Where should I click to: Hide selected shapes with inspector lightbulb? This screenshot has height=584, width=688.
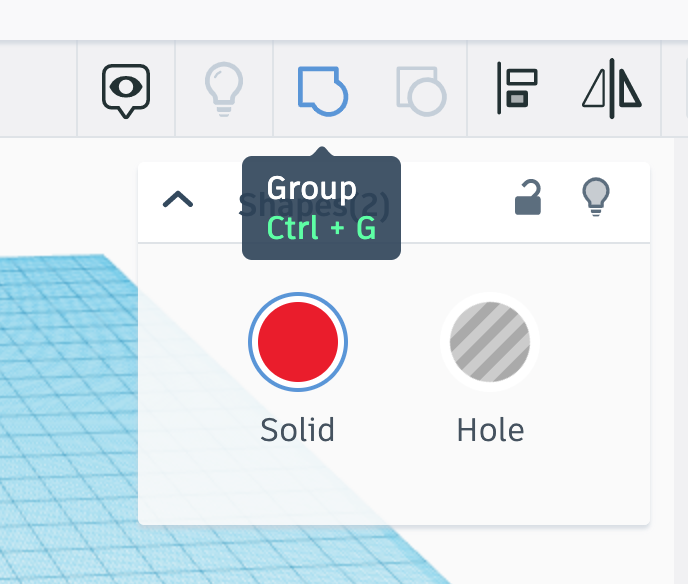coord(595,197)
